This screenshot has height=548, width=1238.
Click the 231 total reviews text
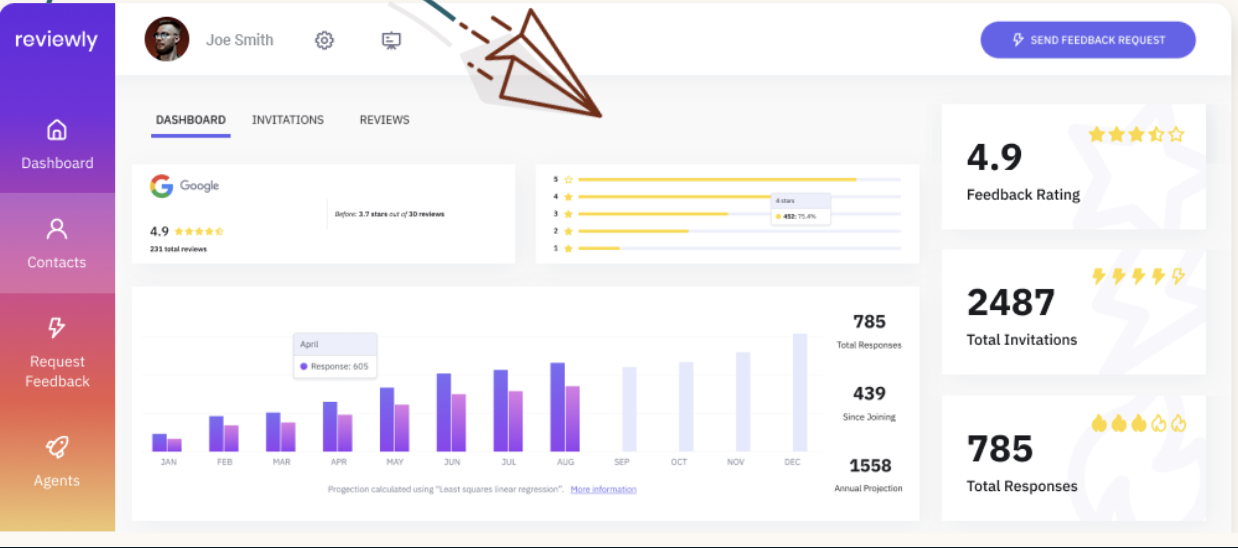(x=178, y=249)
